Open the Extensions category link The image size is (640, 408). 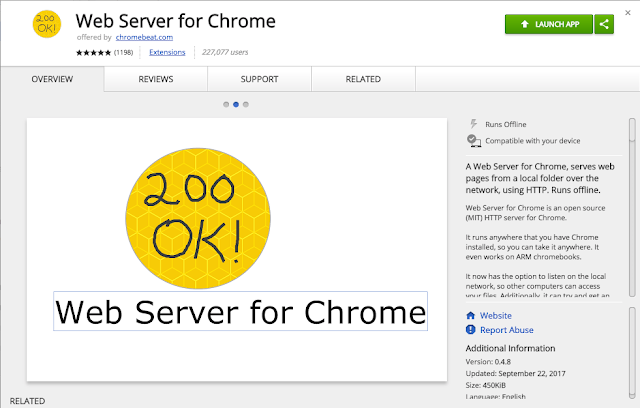tap(167, 52)
